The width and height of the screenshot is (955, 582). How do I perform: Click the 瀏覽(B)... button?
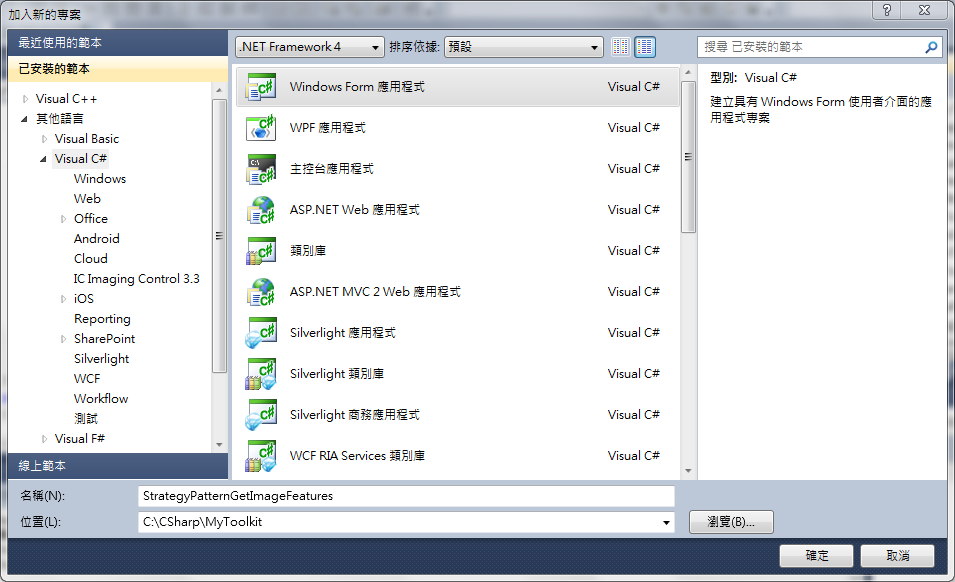tap(731, 522)
